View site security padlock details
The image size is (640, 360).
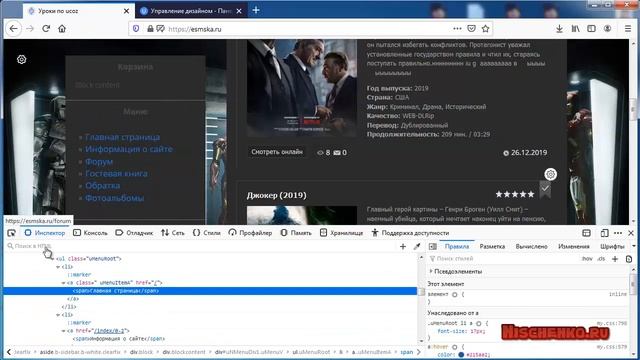(151, 29)
